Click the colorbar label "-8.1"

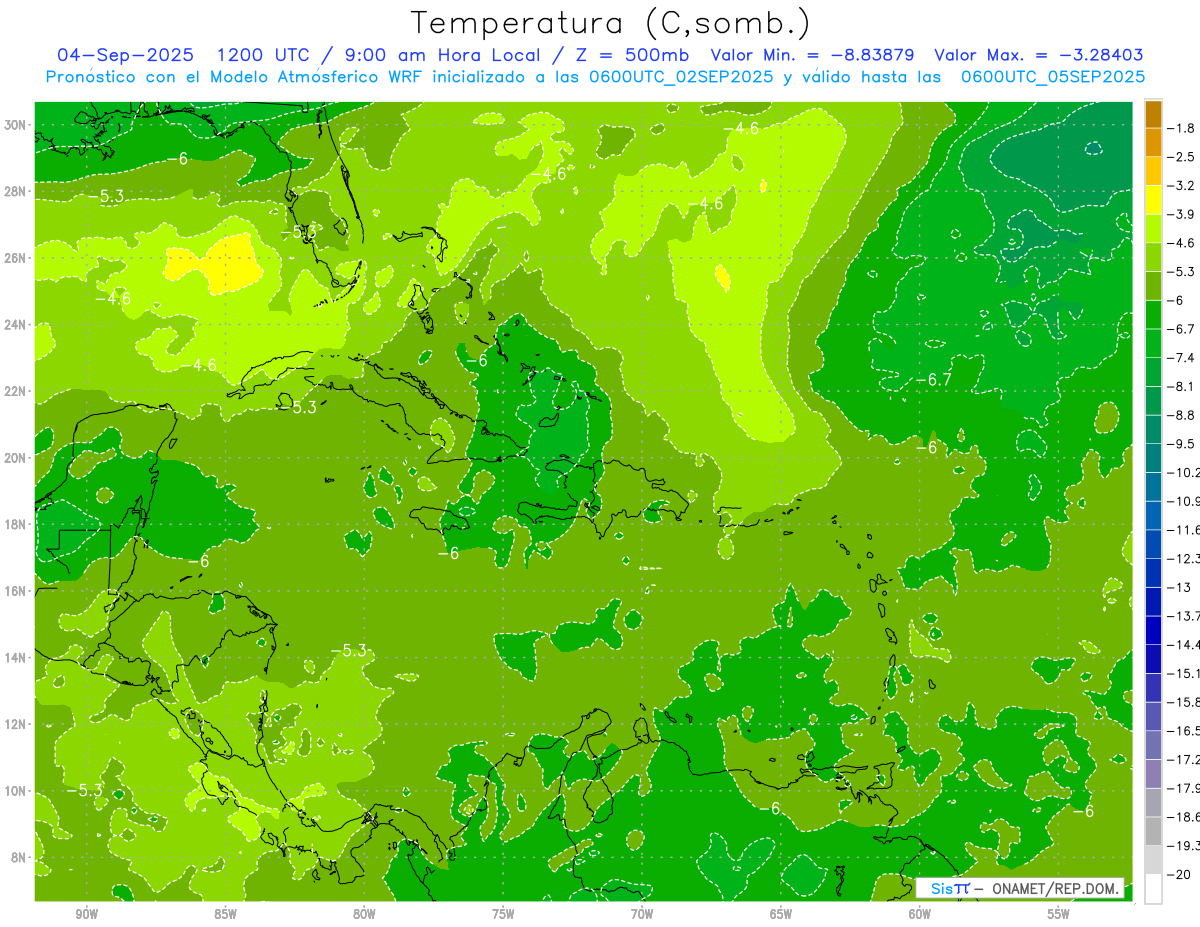point(1182,386)
